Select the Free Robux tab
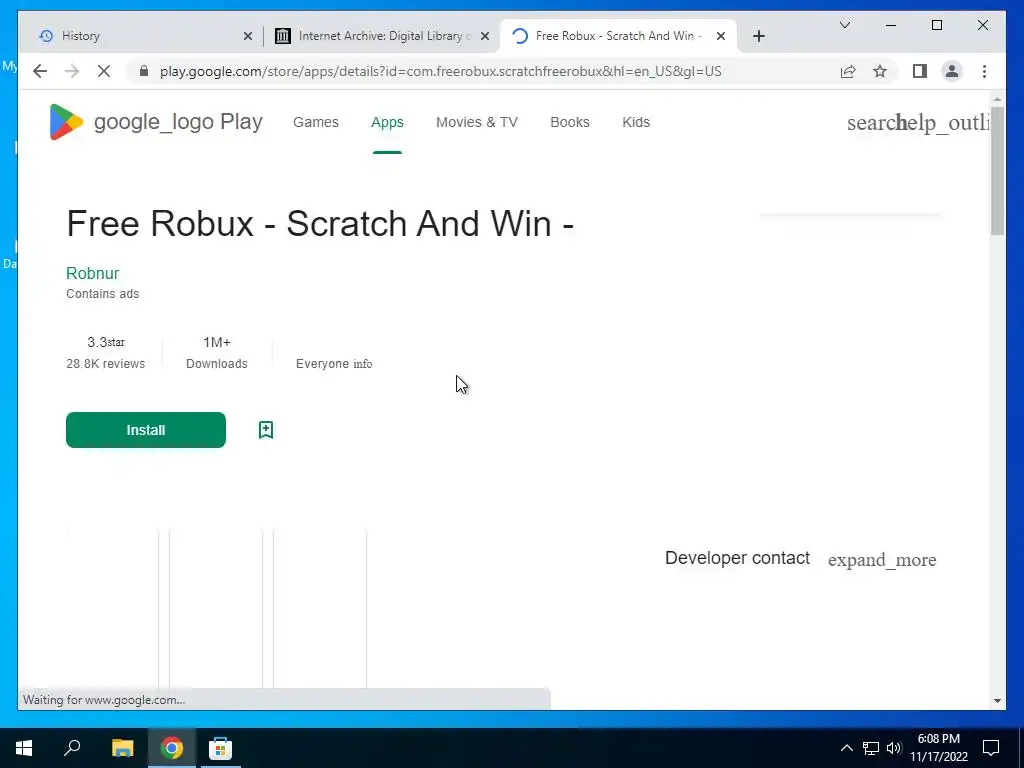1024x768 pixels. pyautogui.click(x=618, y=36)
